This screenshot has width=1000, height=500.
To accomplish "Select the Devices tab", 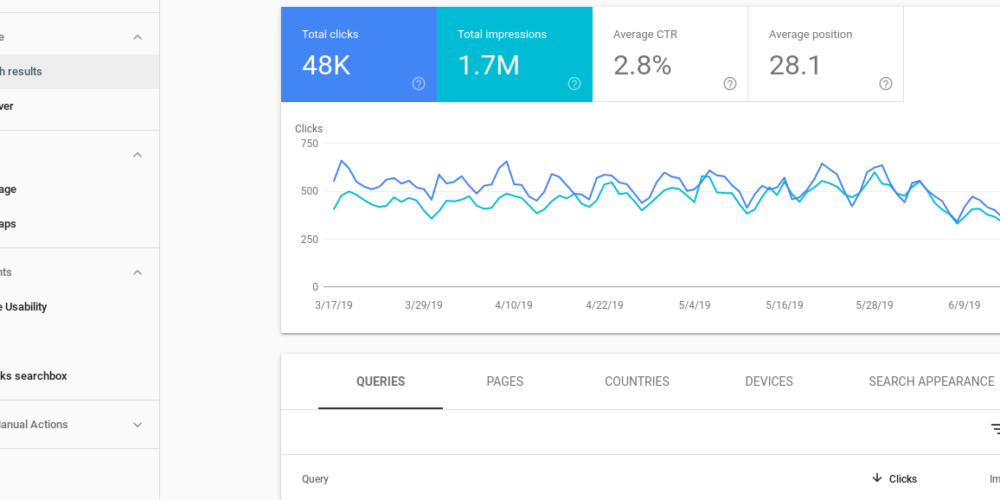I will (x=769, y=381).
